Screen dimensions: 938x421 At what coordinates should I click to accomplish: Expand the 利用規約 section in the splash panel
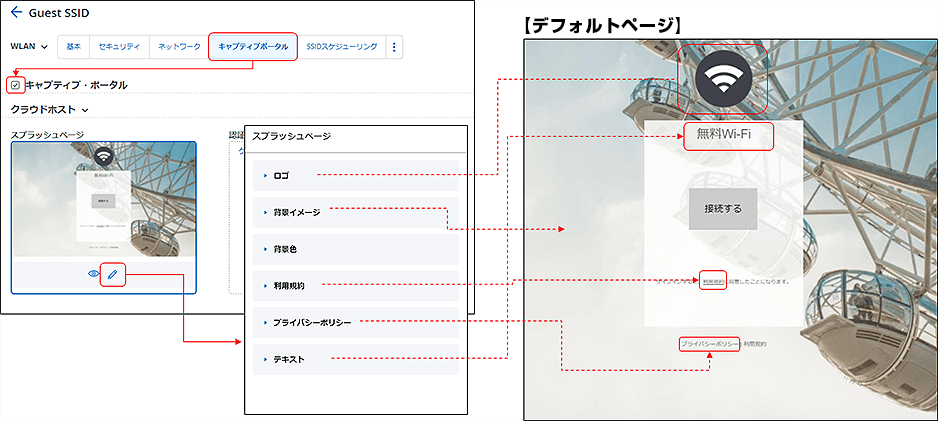[x=355, y=286]
